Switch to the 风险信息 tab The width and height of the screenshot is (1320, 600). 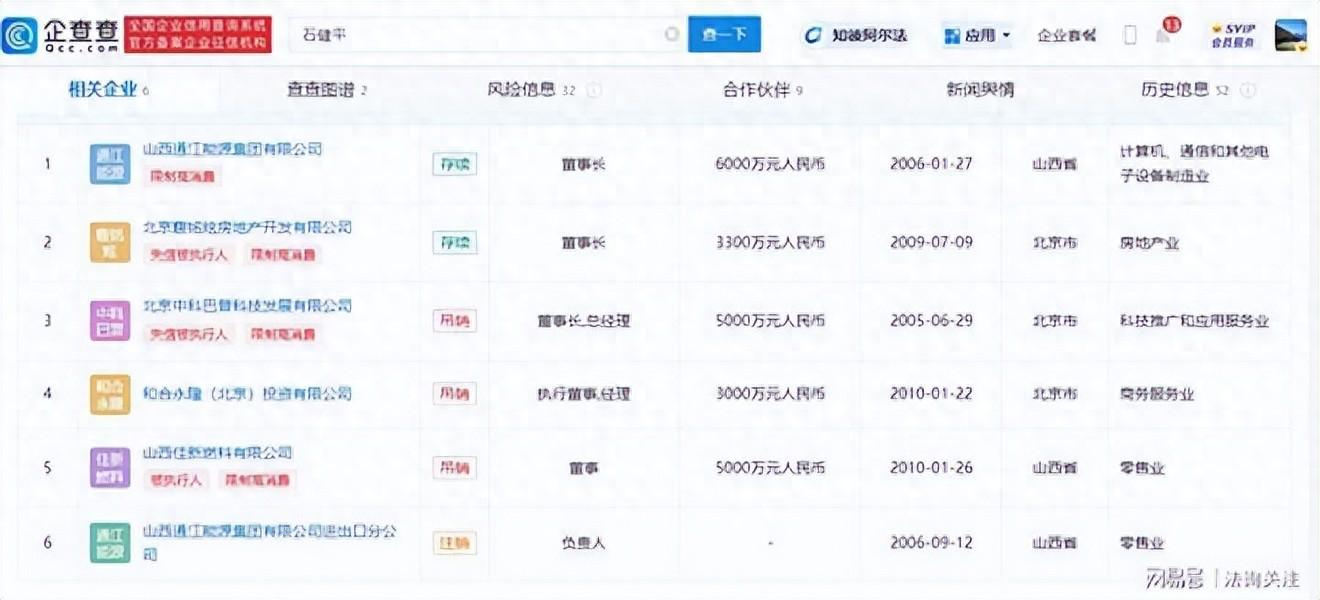(531, 90)
